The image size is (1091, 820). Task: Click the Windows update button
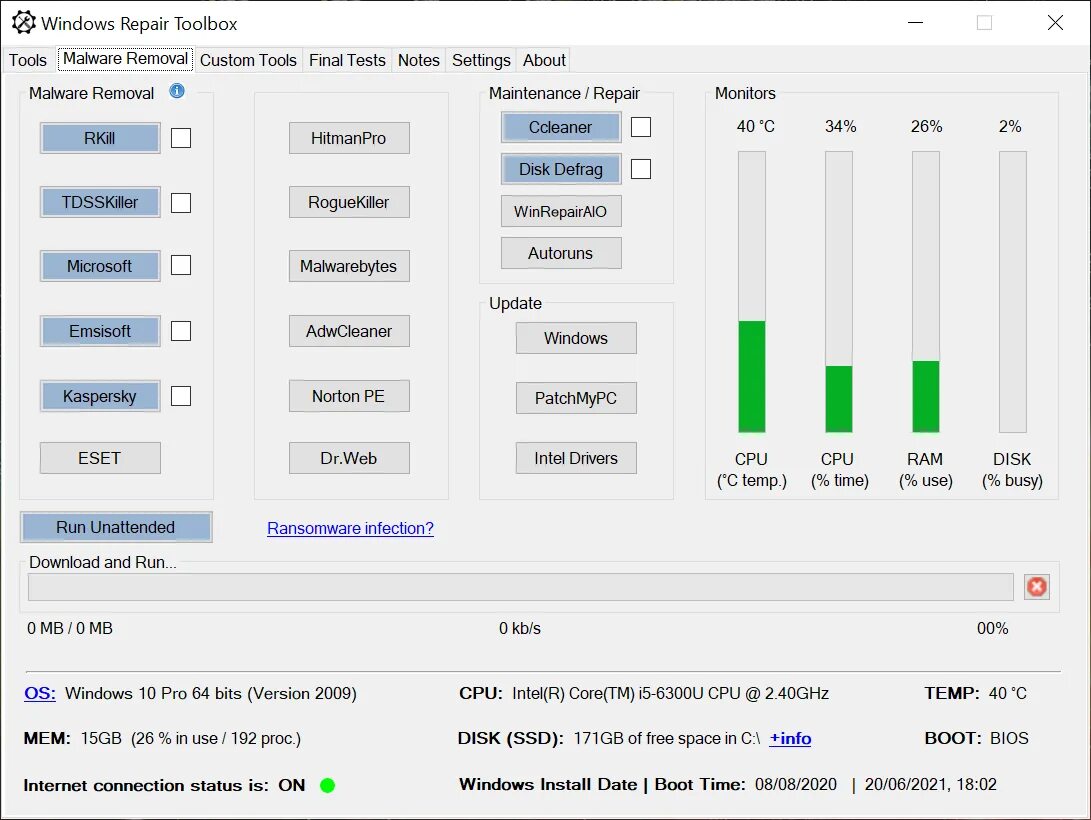[576, 338]
